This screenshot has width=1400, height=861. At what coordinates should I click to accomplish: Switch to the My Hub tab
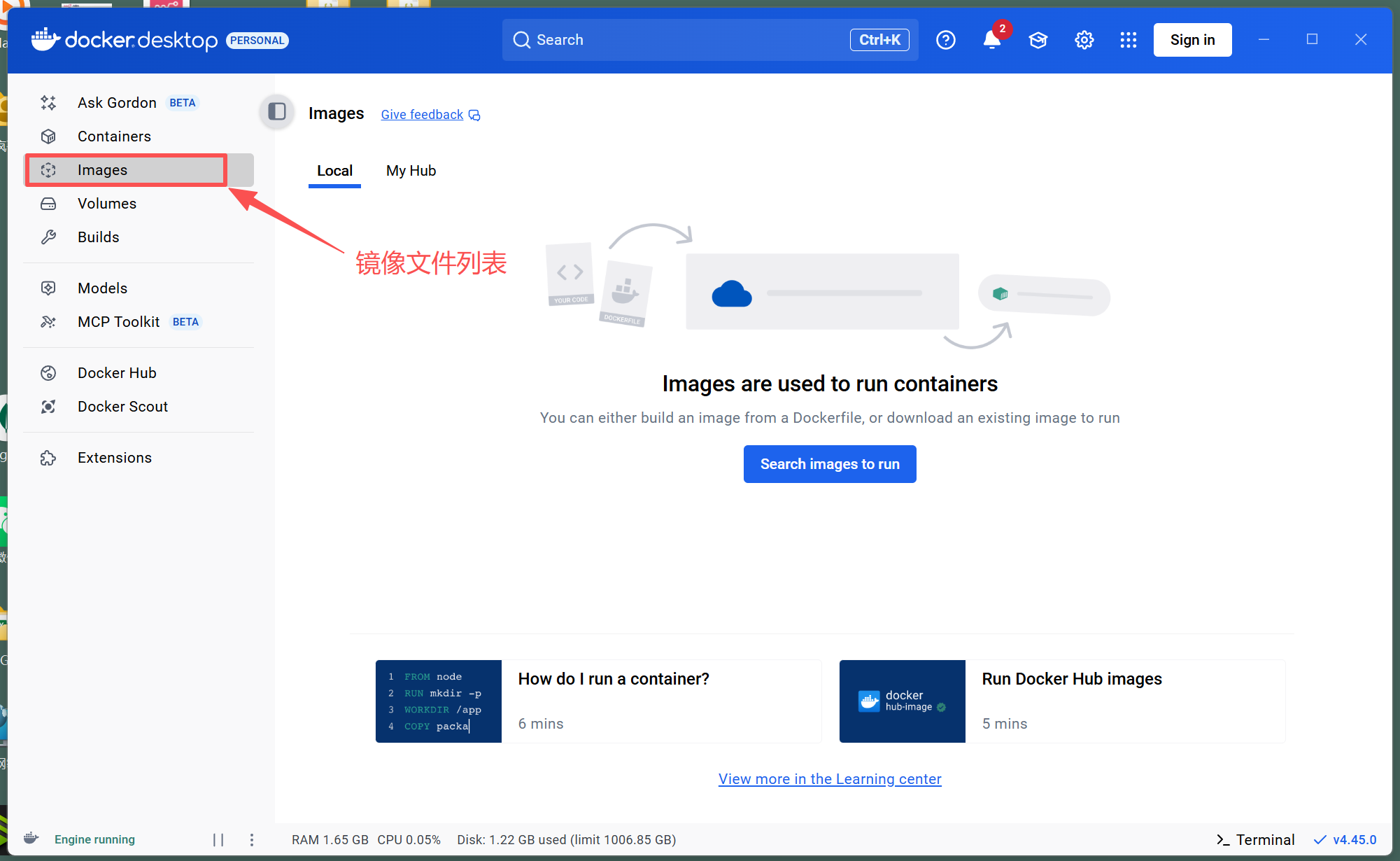[411, 171]
